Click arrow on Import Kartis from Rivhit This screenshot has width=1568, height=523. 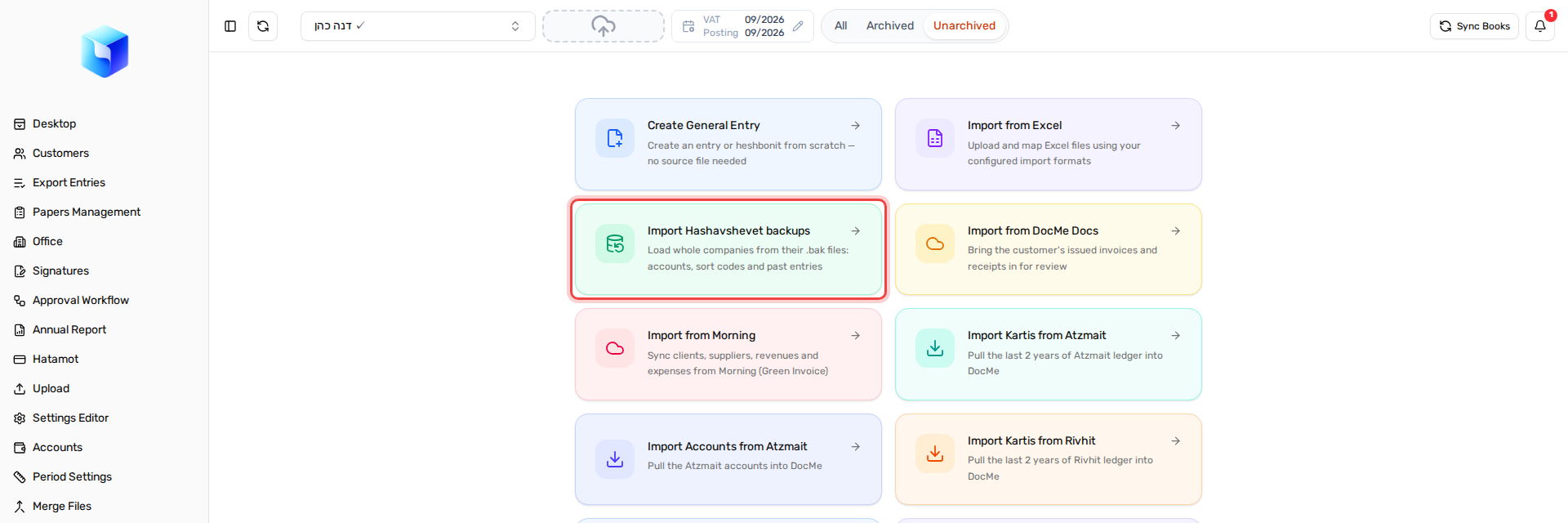tap(1175, 441)
